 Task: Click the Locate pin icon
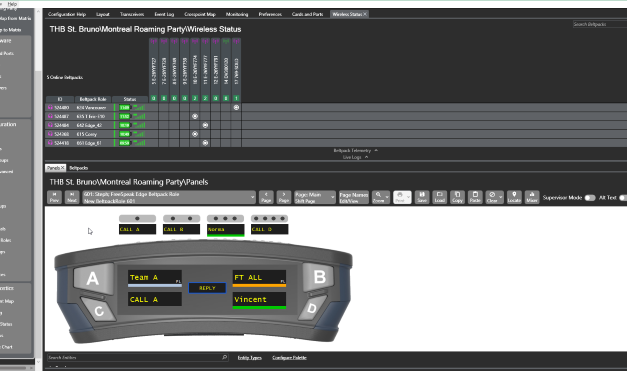click(514, 197)
